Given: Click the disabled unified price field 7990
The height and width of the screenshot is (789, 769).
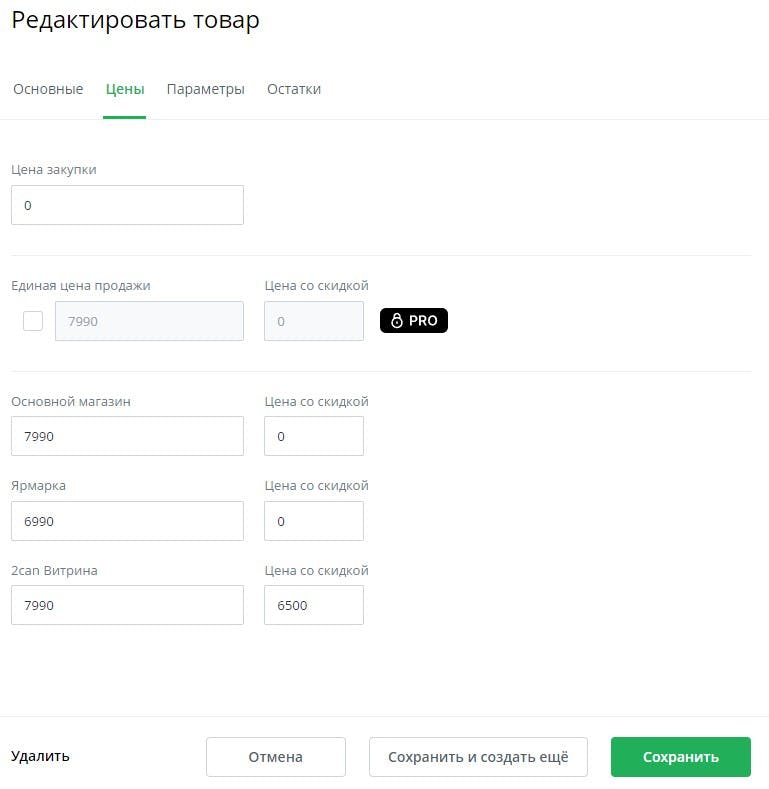Looking at the screenshot, I should [x=149, y=321].
